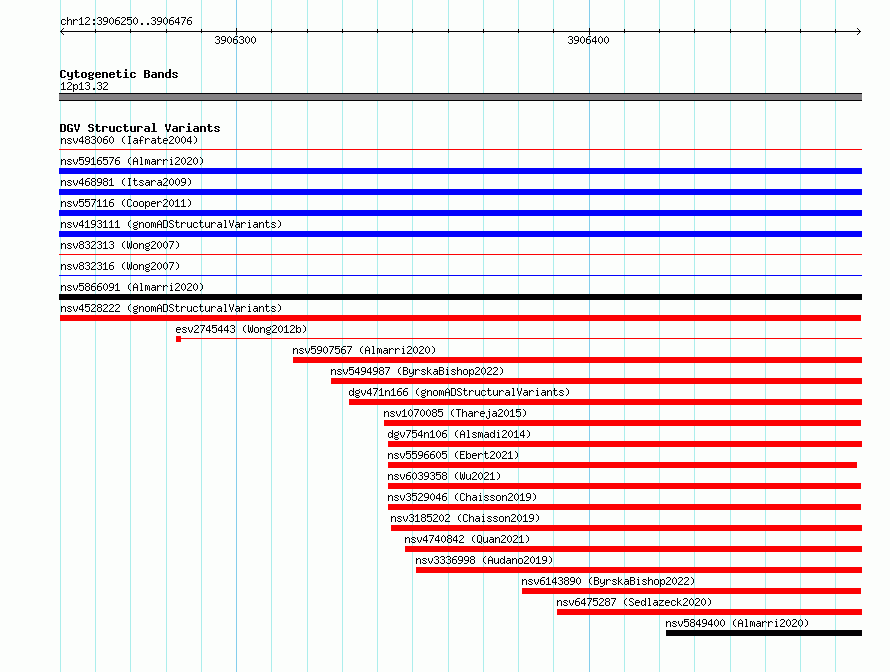The height and width of the screenshot is (672, 890).
Task: Click the blue bar of nsv4193111
Action: 460,234
